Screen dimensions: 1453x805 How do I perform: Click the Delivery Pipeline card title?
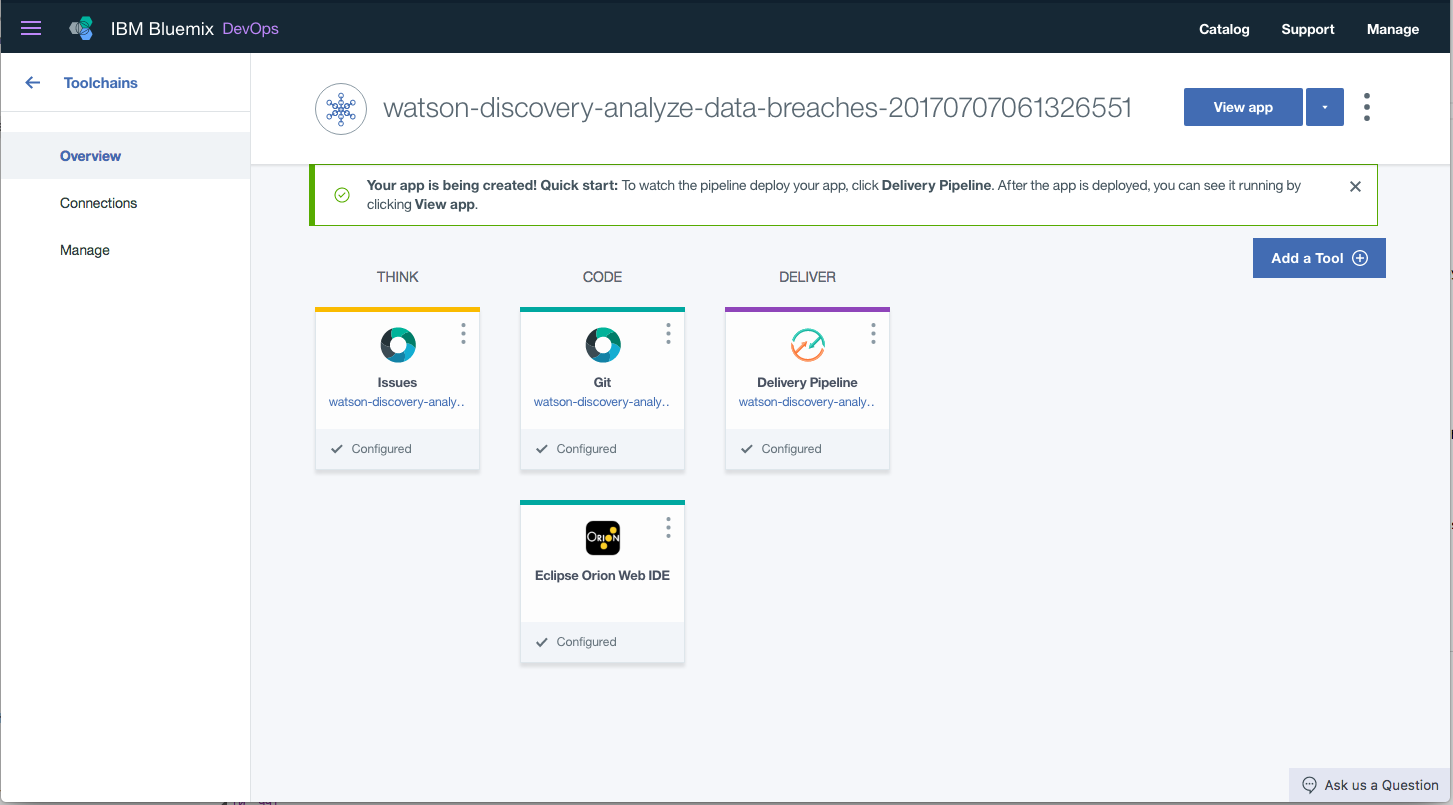(x=808, y=383)
